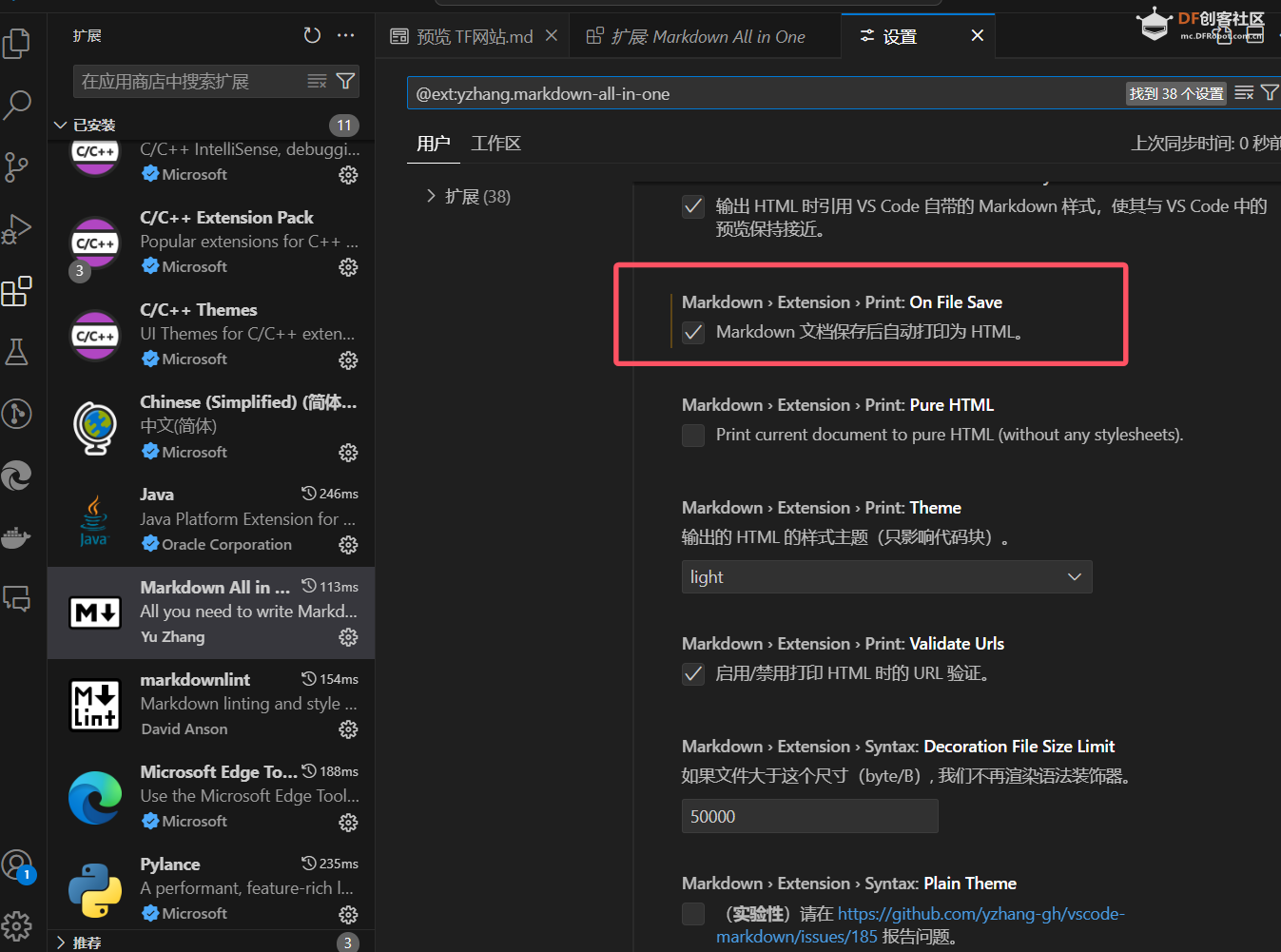1281x952 pixels.
Task: Select the Java extension entry
Action: (x=211, y=520)
